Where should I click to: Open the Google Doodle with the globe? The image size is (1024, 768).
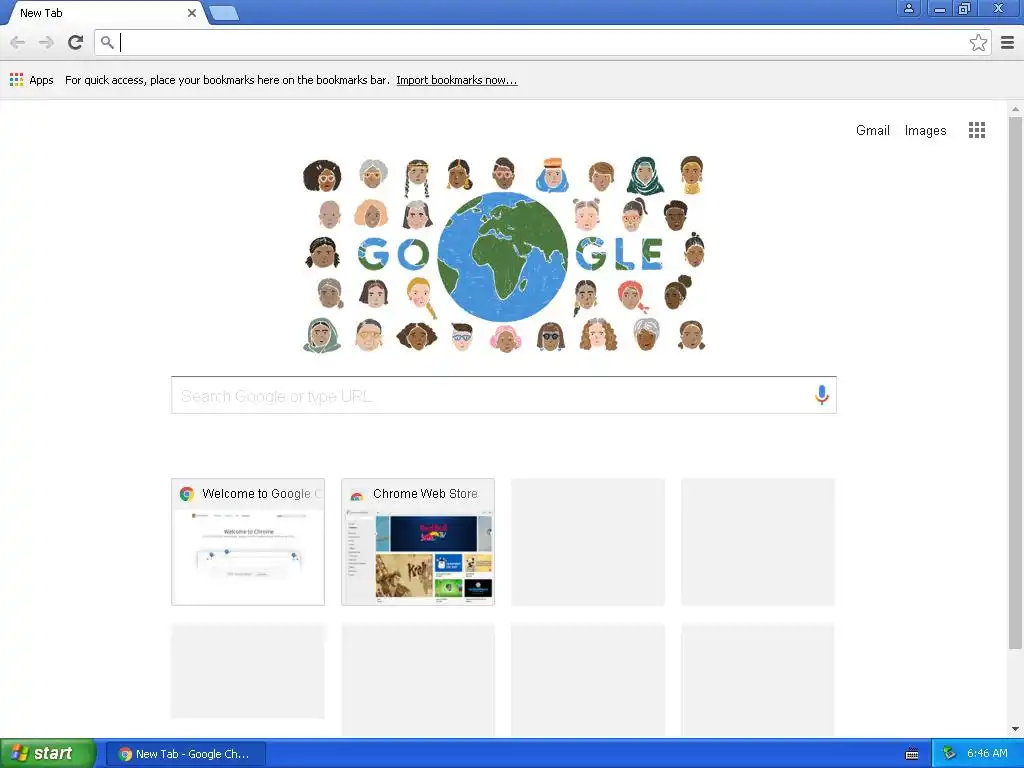503,255
